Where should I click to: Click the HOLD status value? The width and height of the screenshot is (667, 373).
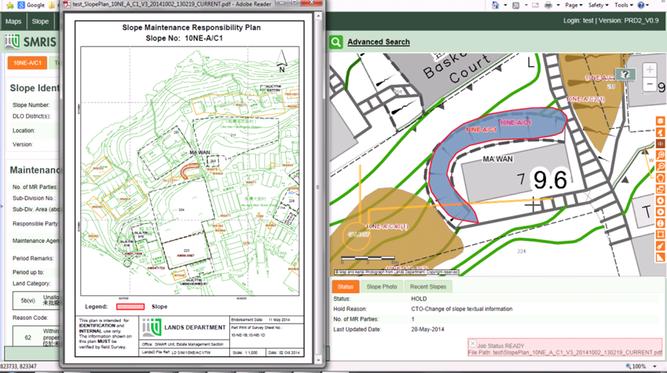pos(419,299)
